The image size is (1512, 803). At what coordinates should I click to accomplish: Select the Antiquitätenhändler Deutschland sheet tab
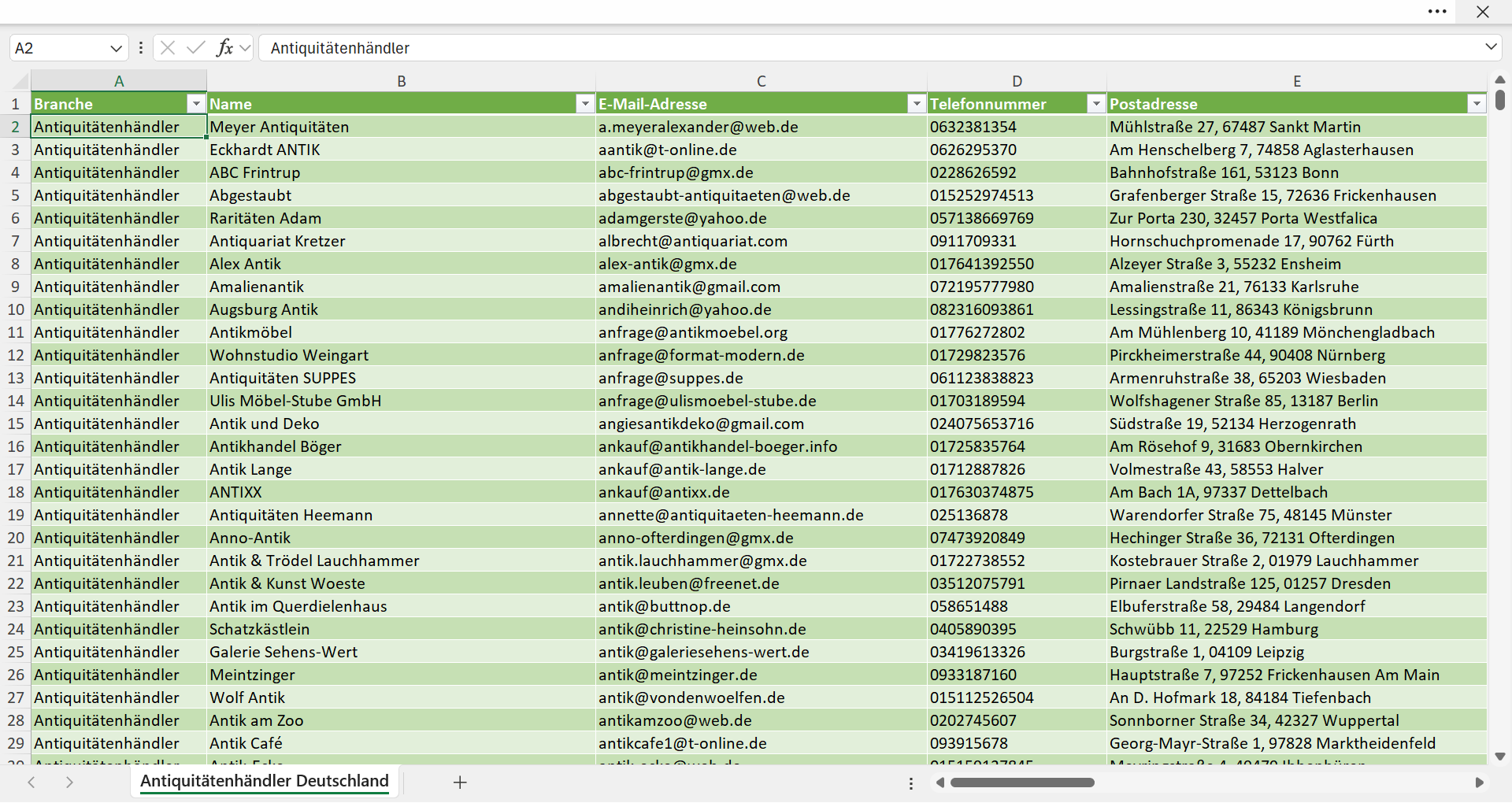(265, 781)
